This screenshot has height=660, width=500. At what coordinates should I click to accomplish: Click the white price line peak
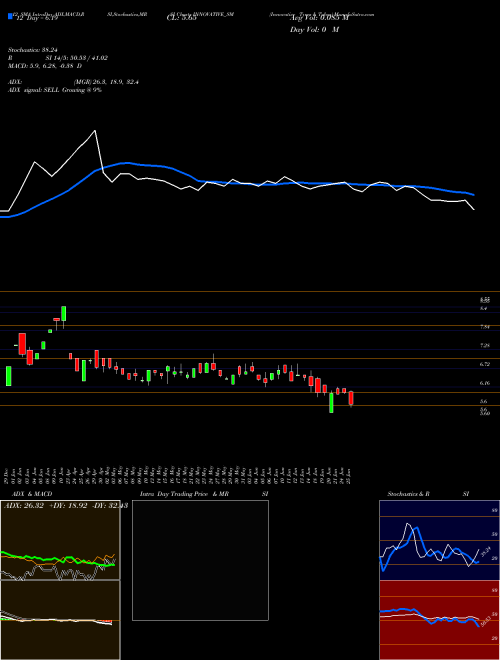(95, 131)
